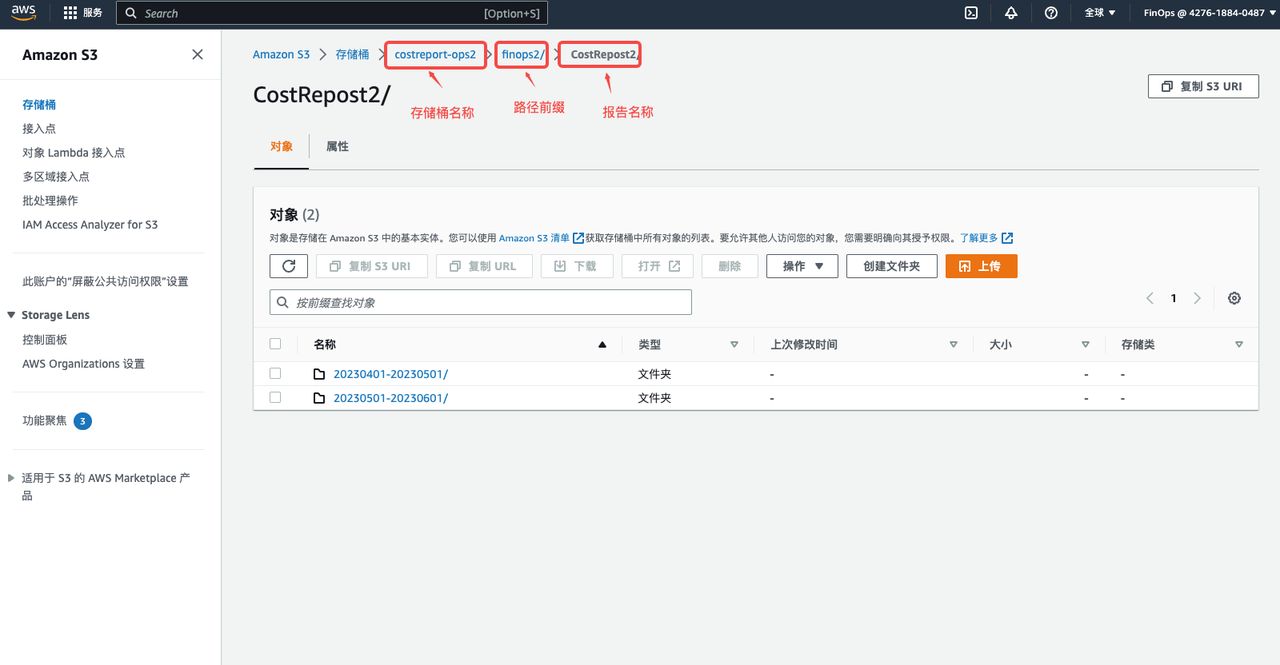Click the search magnifier icon in top bar

pos(131,13)
